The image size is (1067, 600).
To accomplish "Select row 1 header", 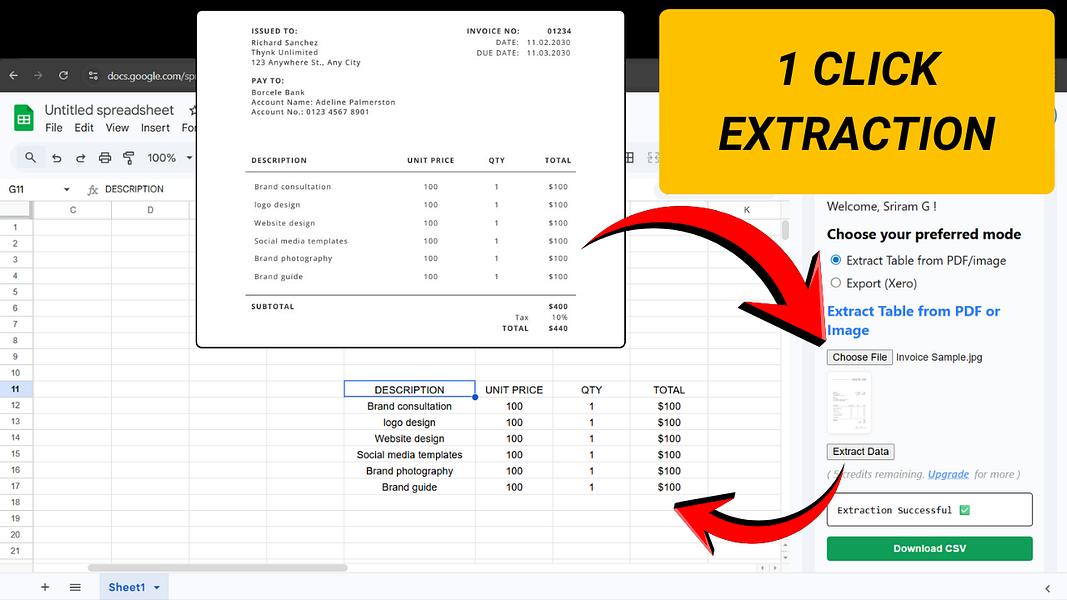I will tap(16, 227).
